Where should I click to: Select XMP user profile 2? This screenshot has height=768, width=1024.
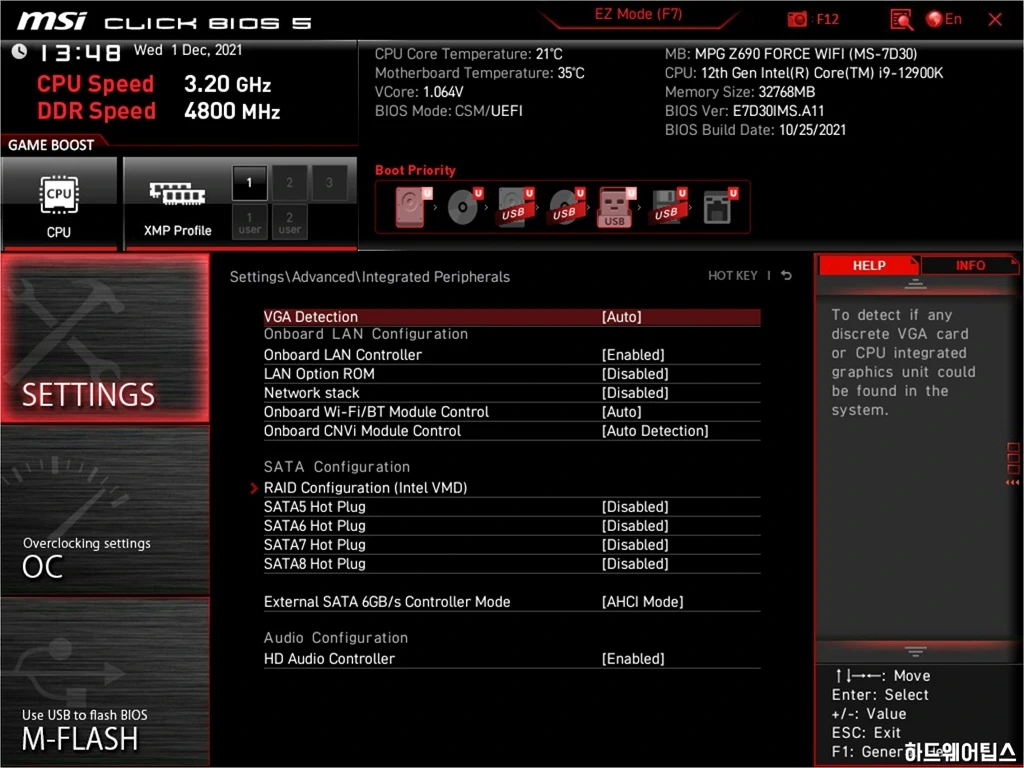pos(289,222)
